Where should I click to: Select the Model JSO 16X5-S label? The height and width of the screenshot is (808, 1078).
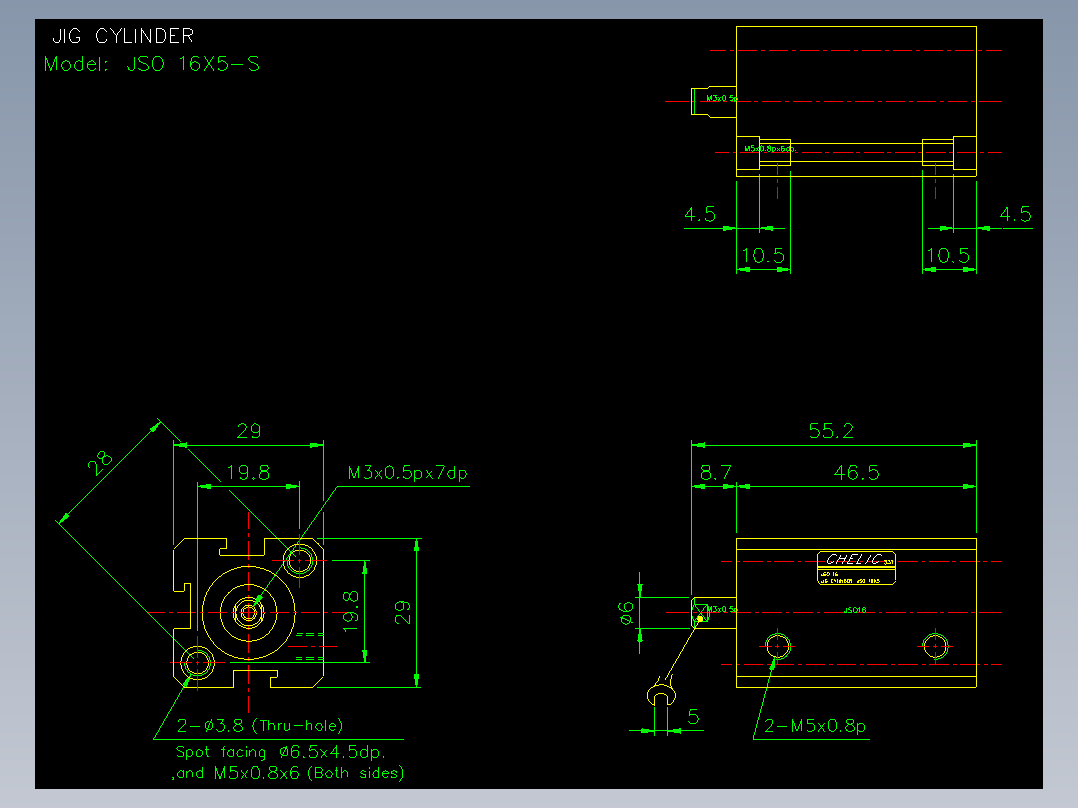[x=152, y=64]
